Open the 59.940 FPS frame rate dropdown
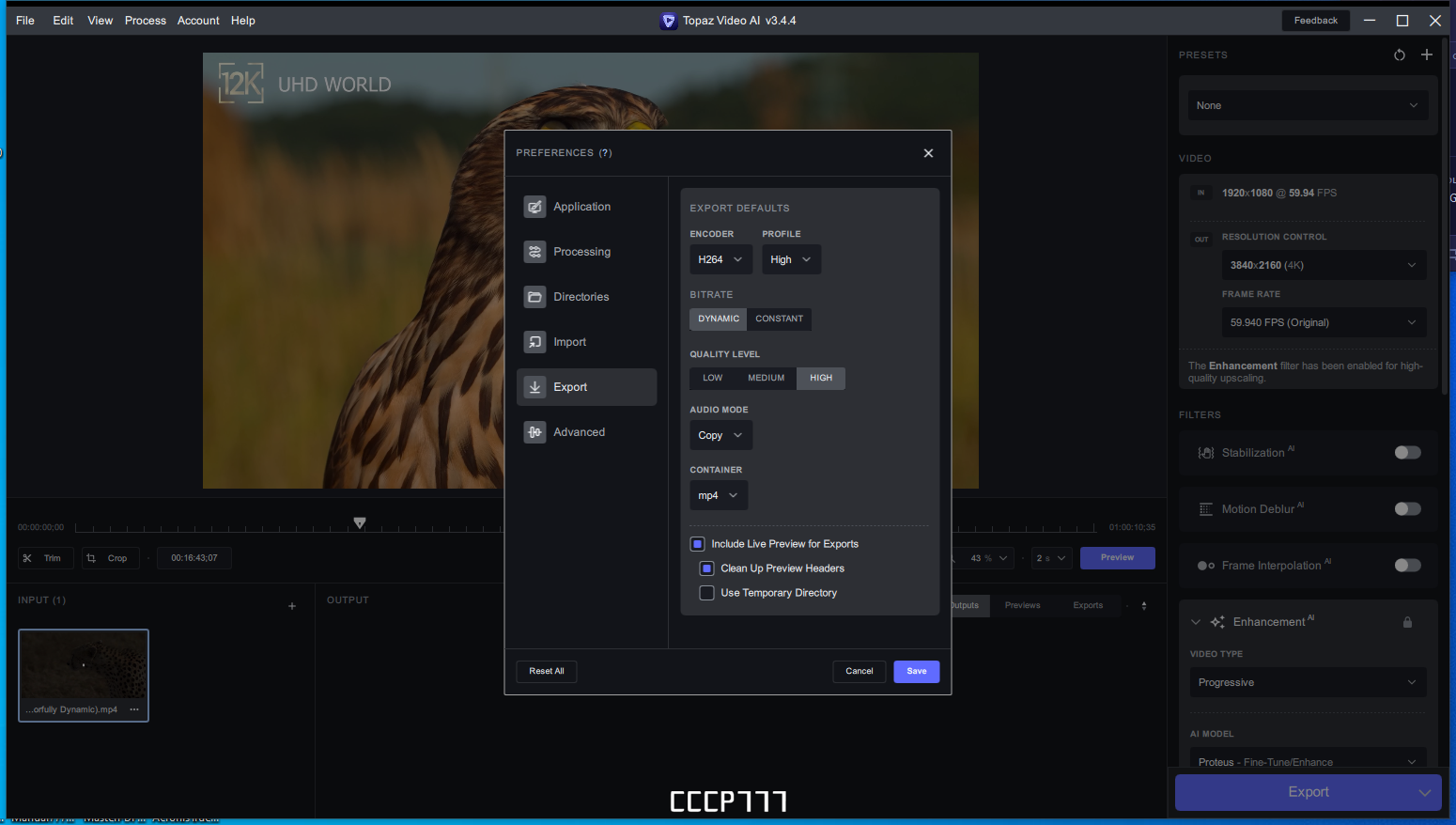The height and width of the screenshot is (825, 1456). (1324, 322)
